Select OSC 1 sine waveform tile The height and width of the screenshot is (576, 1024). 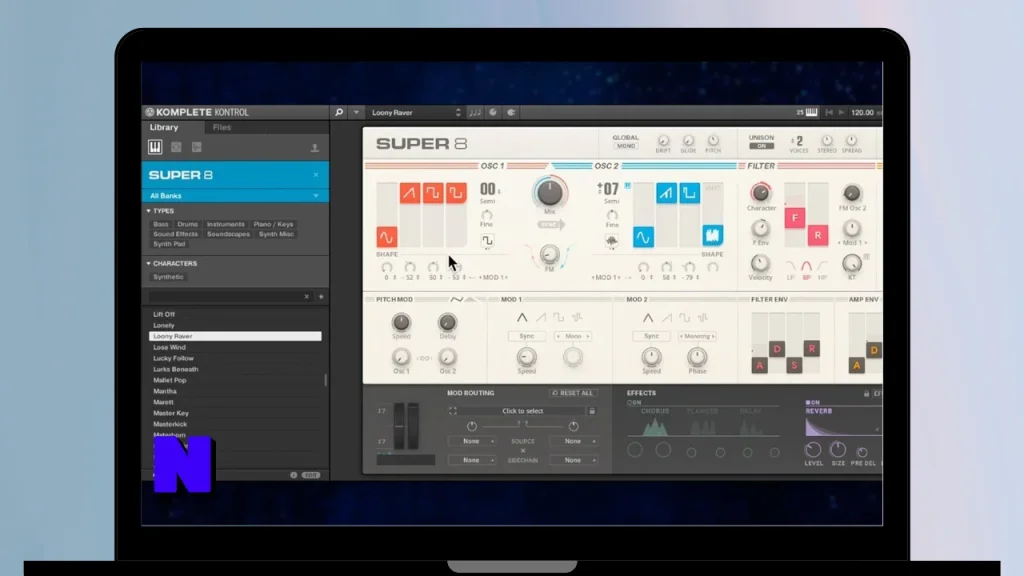[x=387, y=236]
